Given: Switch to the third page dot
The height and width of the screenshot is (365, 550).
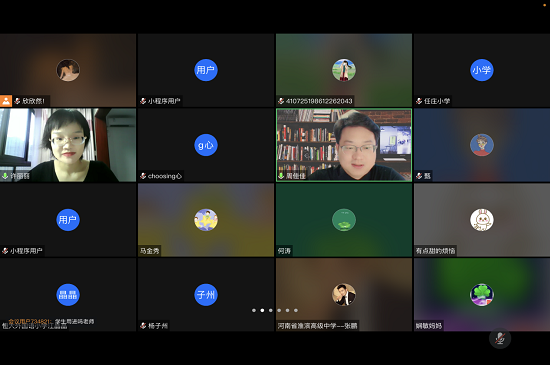Looking at the screenshot, I should [x=270, y=310].
